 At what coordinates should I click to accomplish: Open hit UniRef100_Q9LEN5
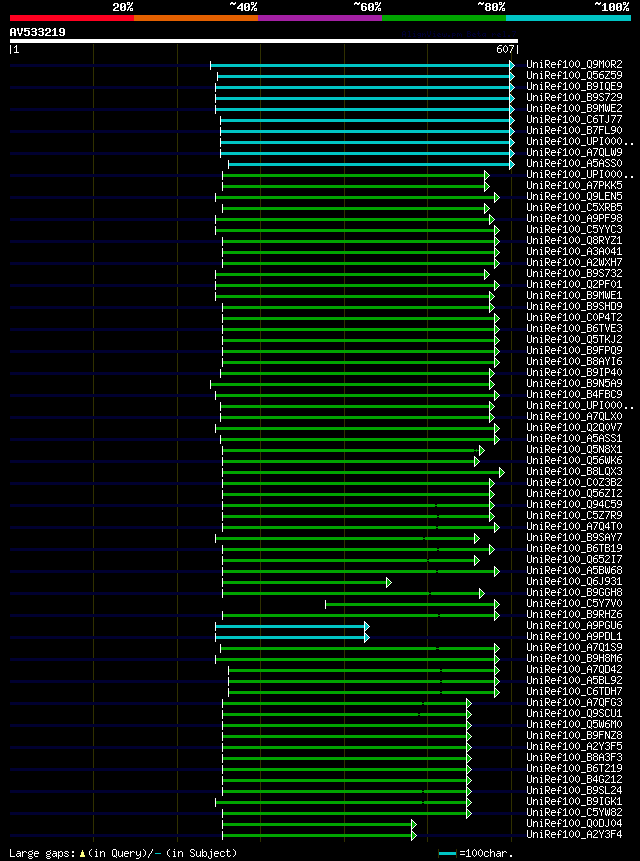point(574,197)
